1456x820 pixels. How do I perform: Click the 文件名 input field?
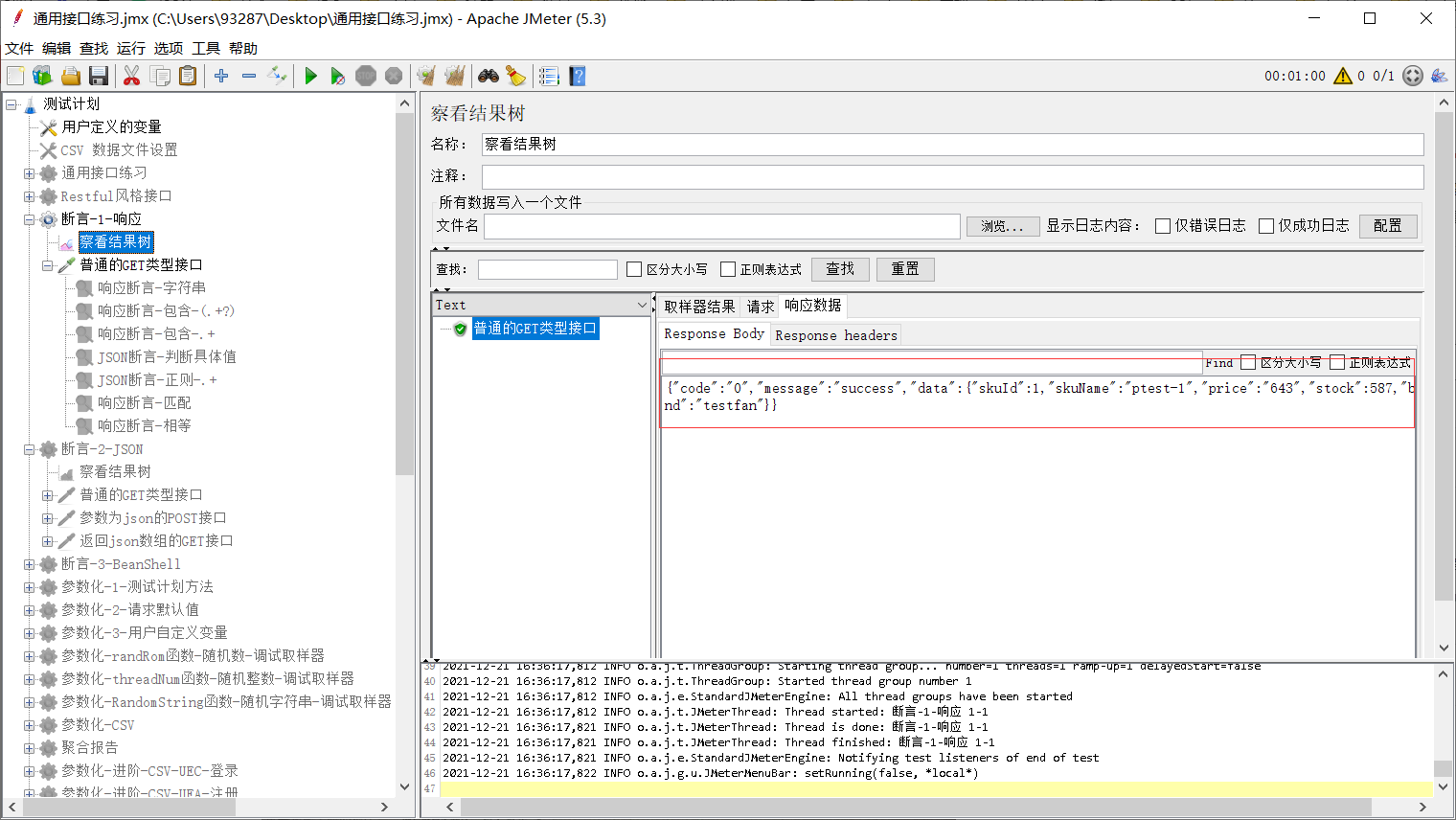click(721, 226)
